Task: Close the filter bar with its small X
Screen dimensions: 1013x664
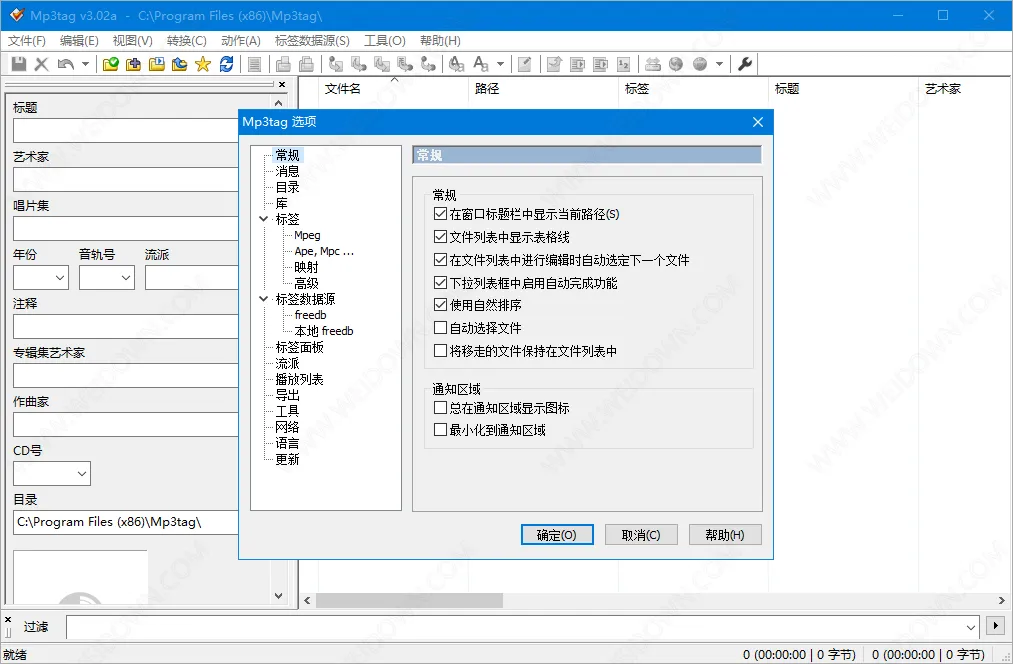Action: (8, 619)
